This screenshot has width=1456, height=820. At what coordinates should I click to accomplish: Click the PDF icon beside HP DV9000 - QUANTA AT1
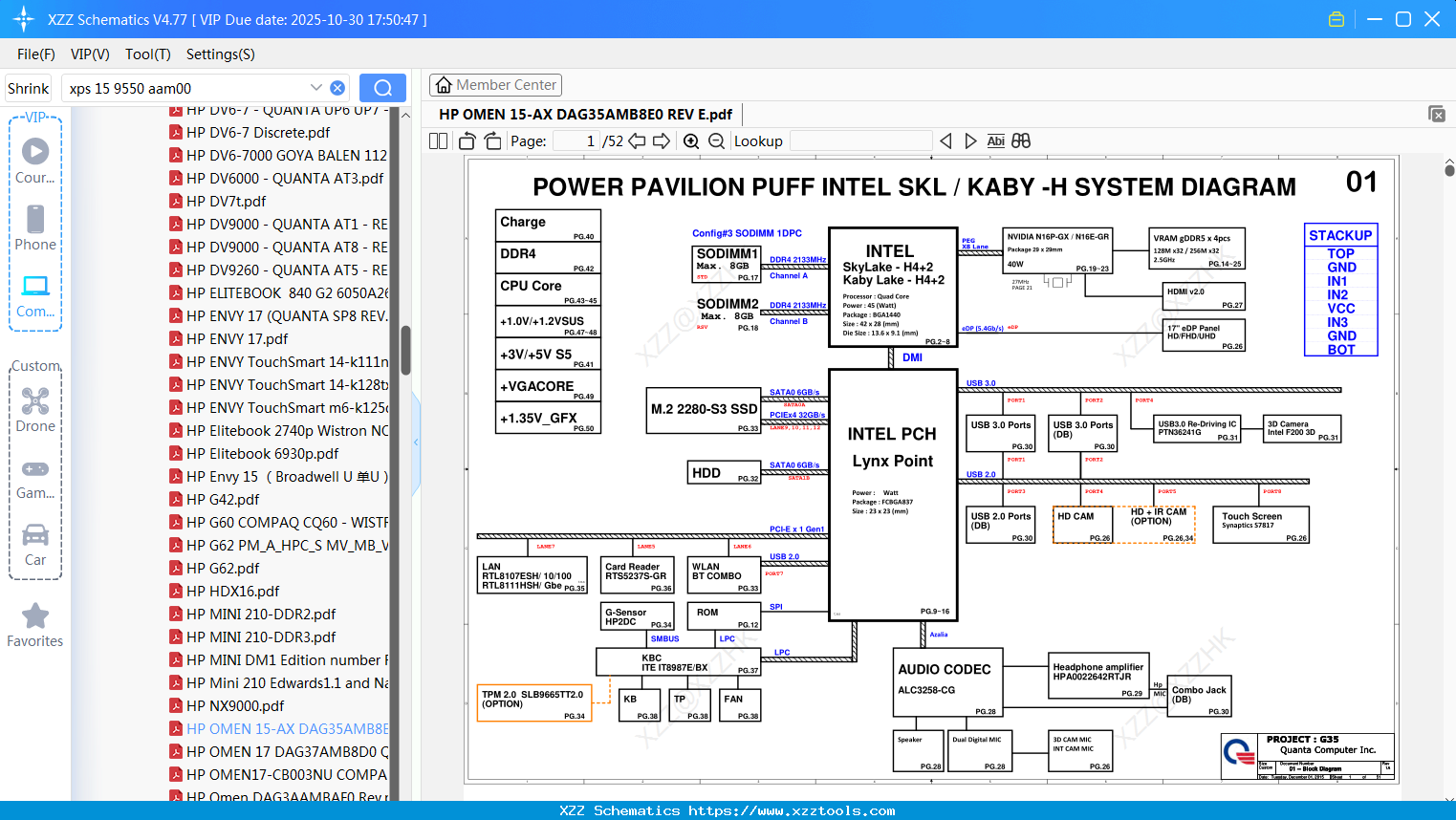[176, 225]
